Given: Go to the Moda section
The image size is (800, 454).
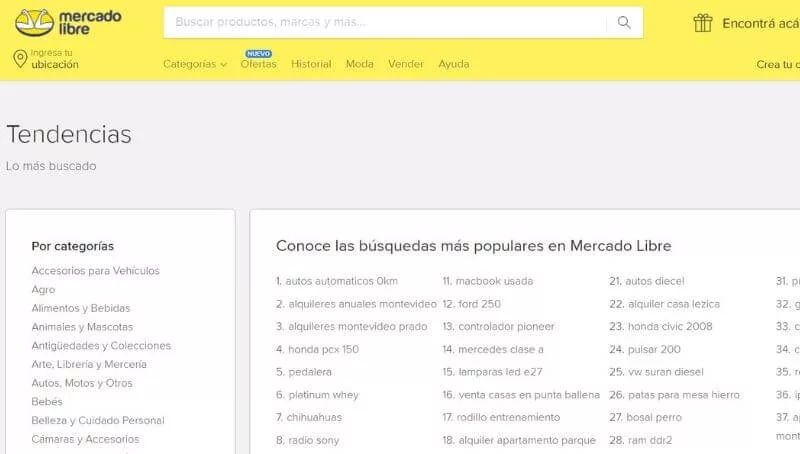Looking at the screenshot, I should [x=359, y=64].
